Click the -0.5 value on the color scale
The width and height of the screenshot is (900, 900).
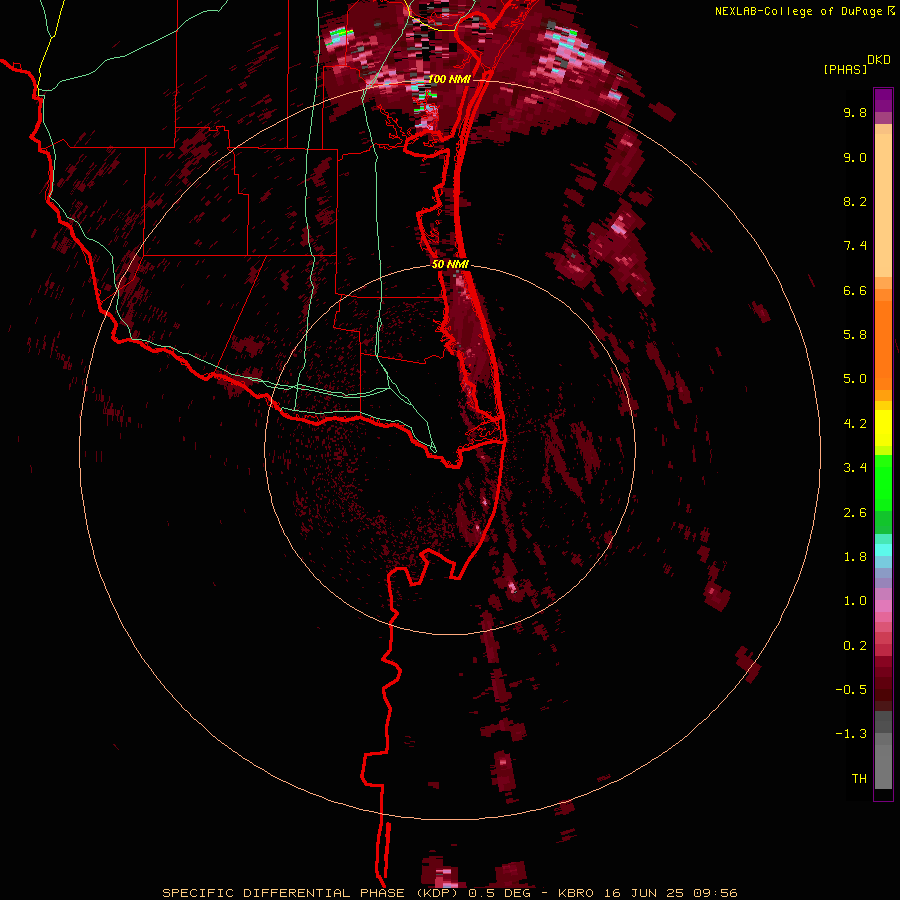(x=851, y=690)
